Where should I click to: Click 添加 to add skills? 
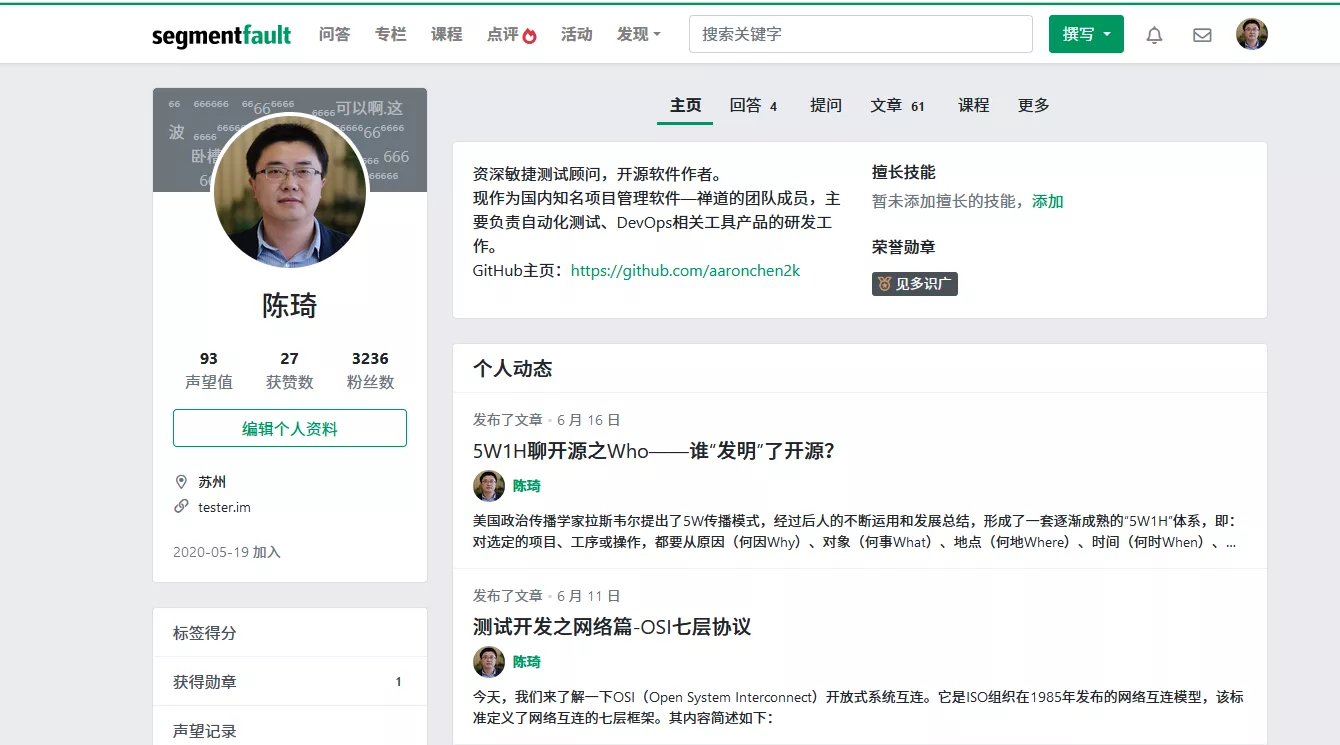[1047, 201]
